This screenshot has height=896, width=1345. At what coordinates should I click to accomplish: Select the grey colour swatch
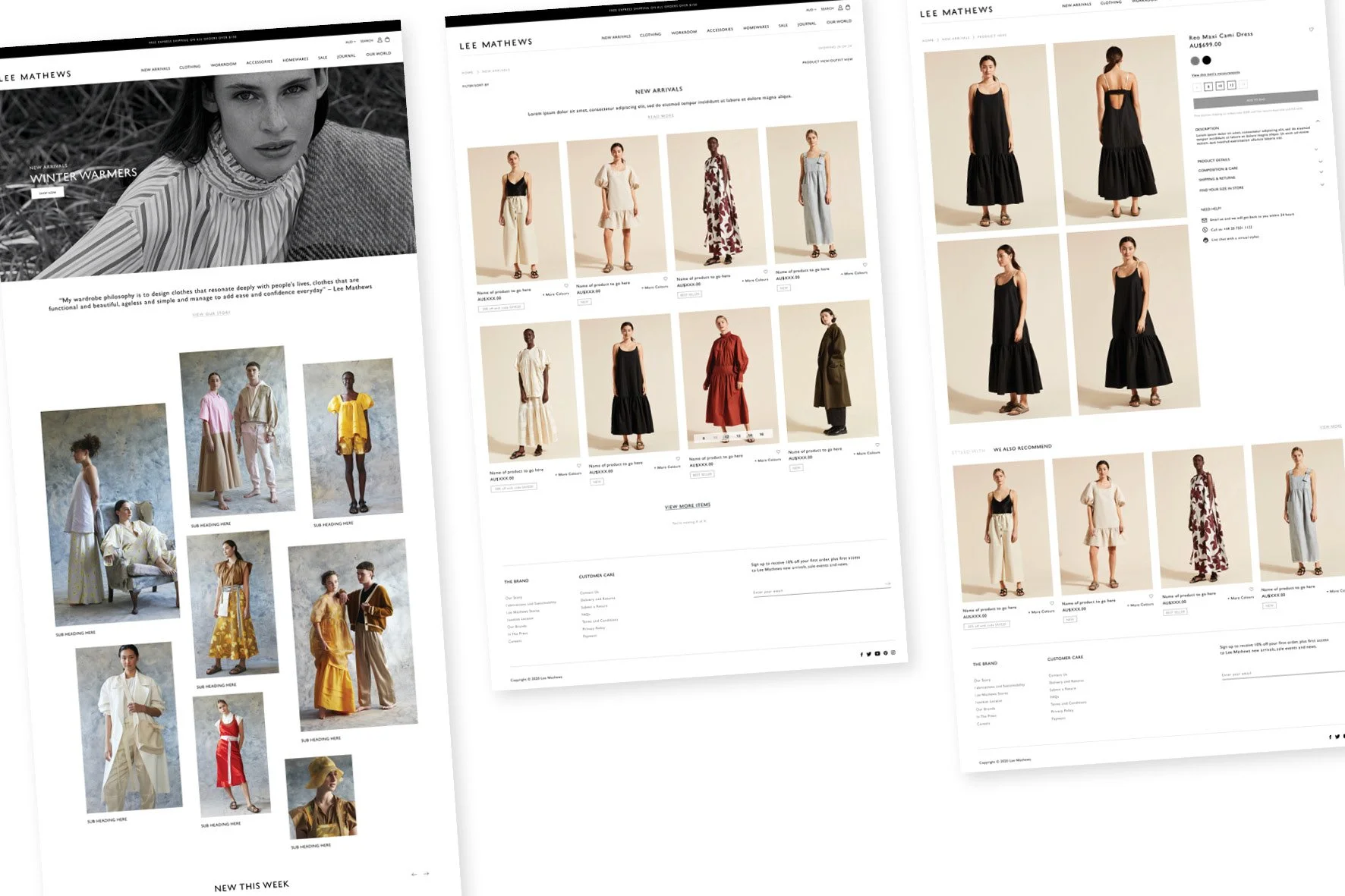point(1195,61)
